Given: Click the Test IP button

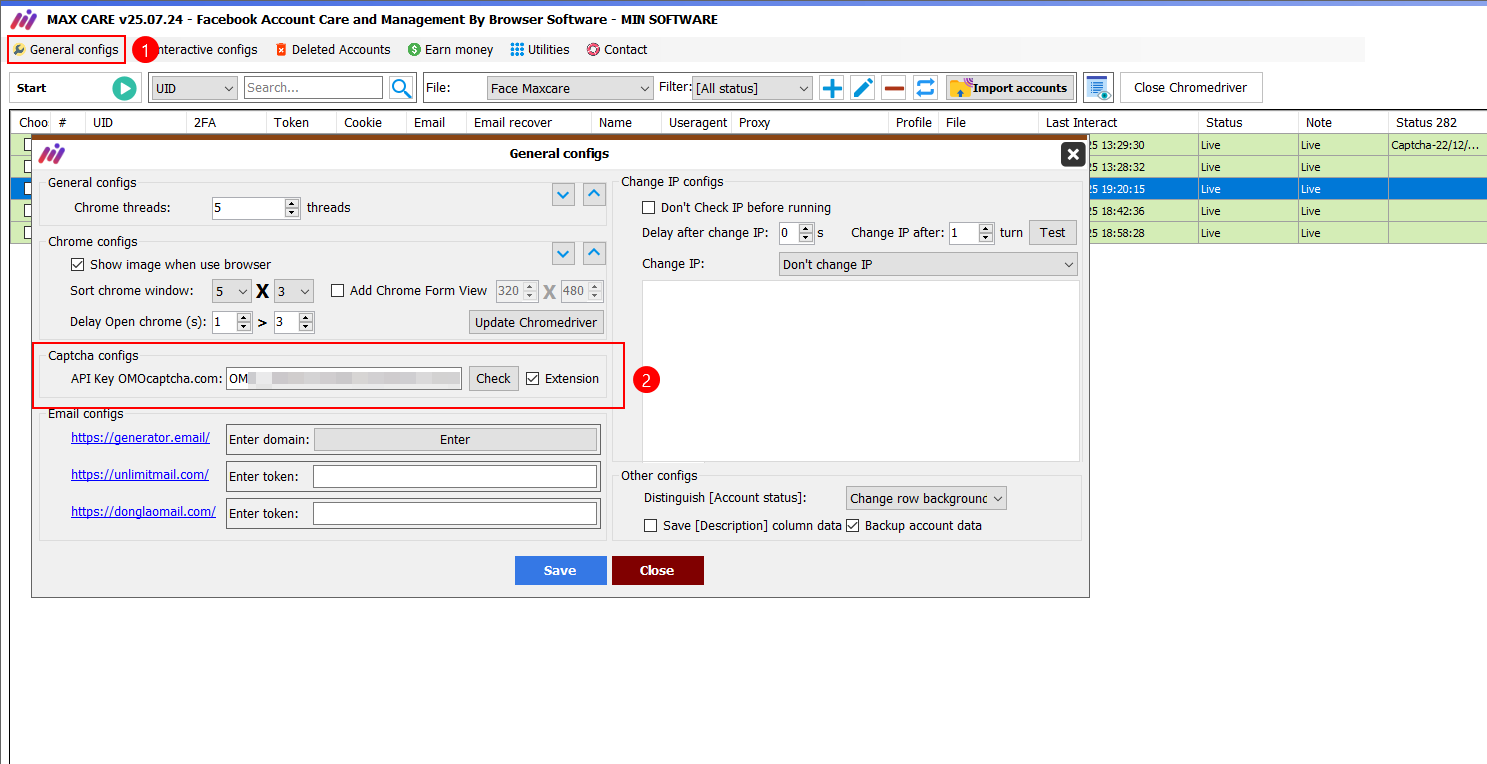Looking at the screenshot, I should pos(1053,233).
